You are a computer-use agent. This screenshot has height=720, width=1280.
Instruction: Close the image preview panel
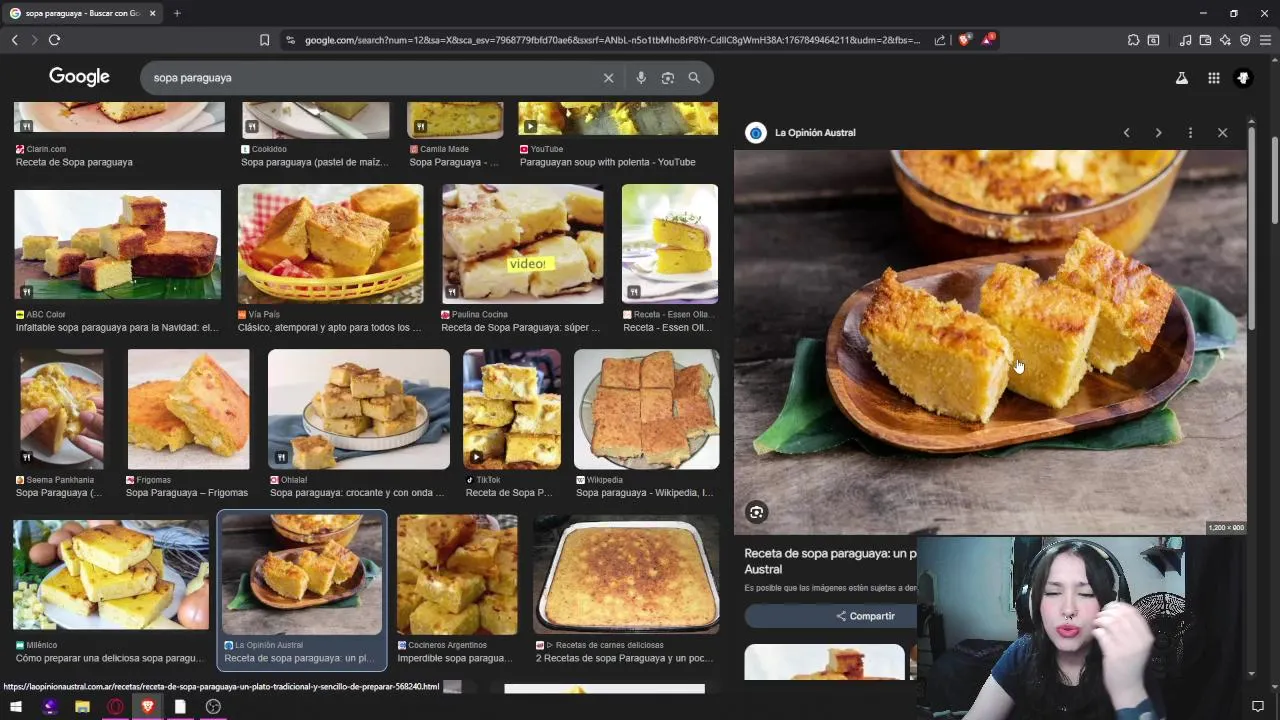1222,133
